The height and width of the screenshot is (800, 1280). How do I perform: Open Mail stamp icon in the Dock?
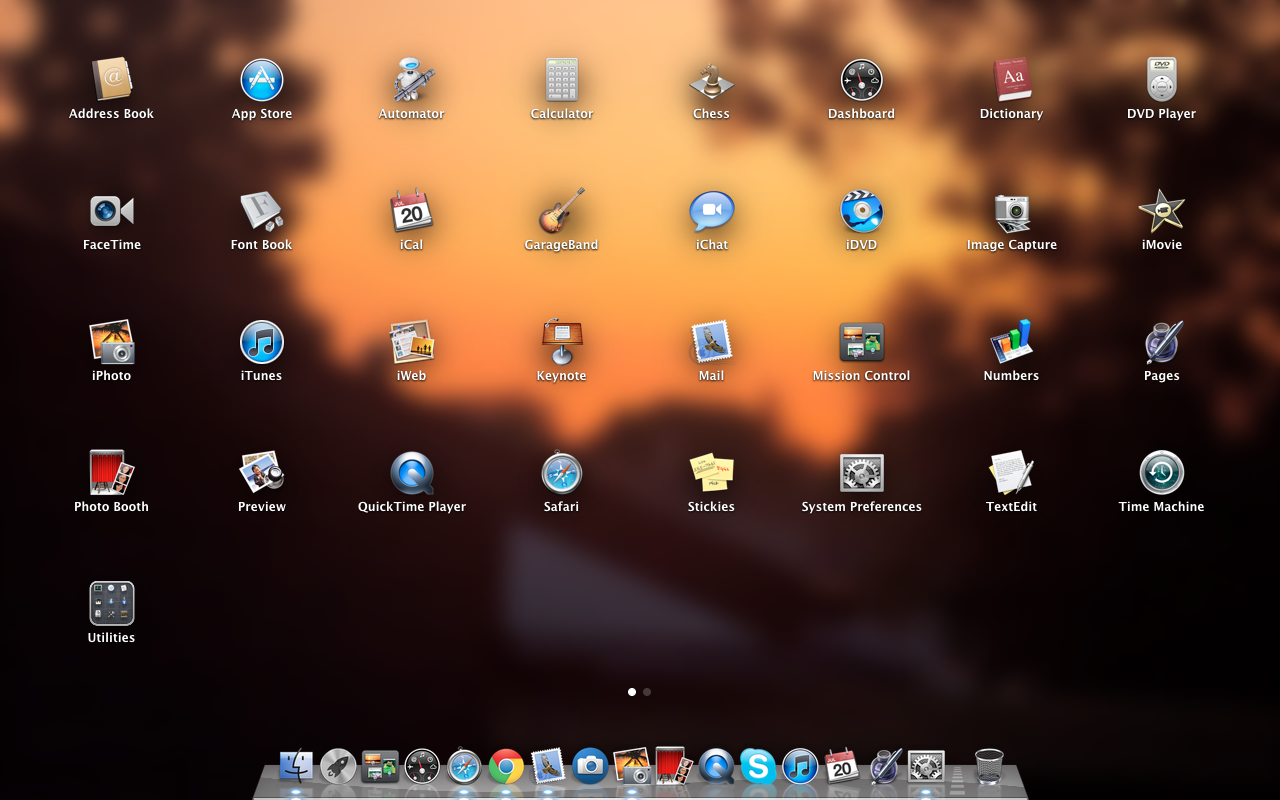(x=548, y=767)
